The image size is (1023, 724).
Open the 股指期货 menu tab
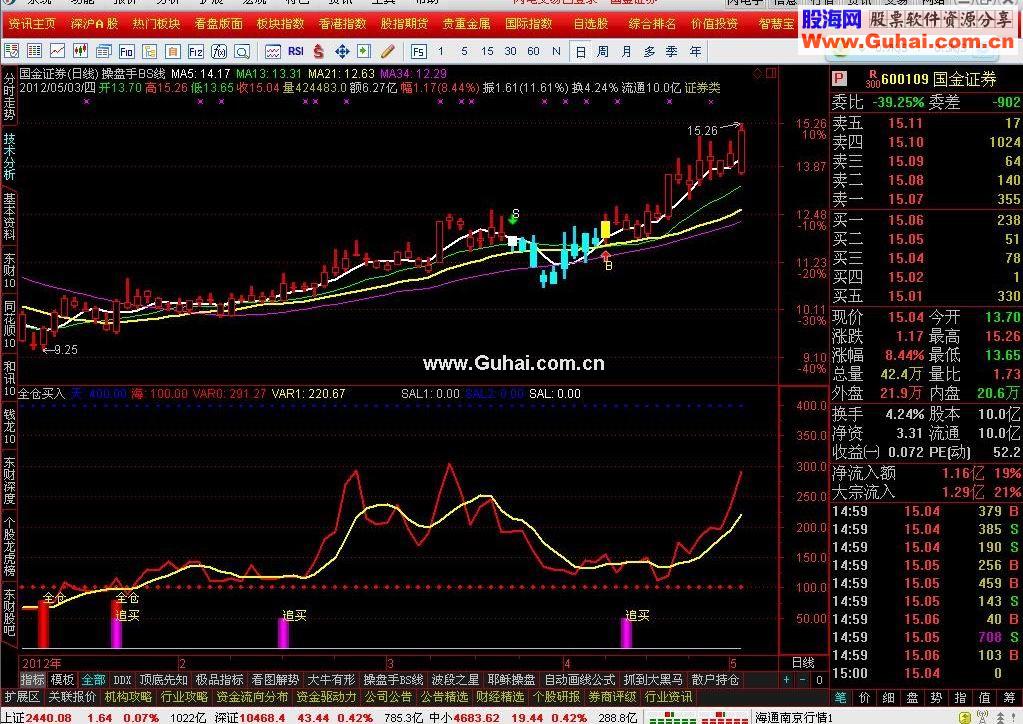tap(405, 24)
